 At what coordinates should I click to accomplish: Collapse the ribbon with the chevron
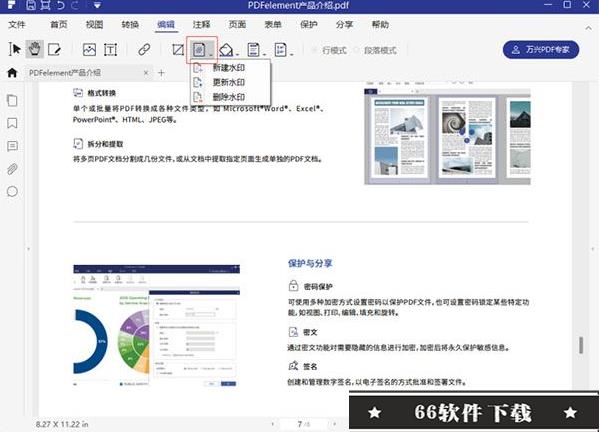click(x=588, y=28)
